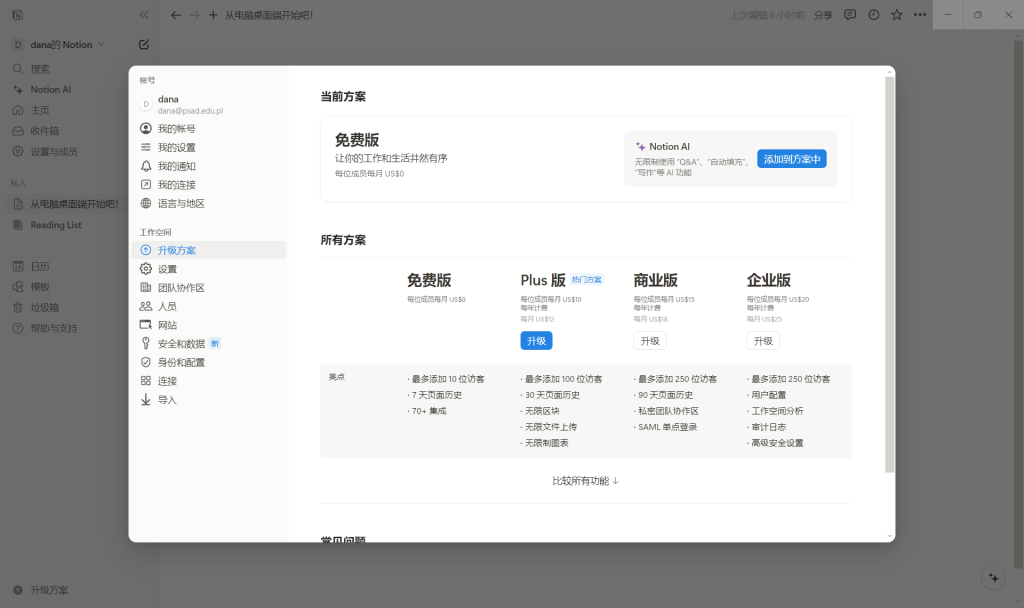
Task: Click the 私密团队协作区 feature text
Action: pyautogui.click(x=668, y=411)
